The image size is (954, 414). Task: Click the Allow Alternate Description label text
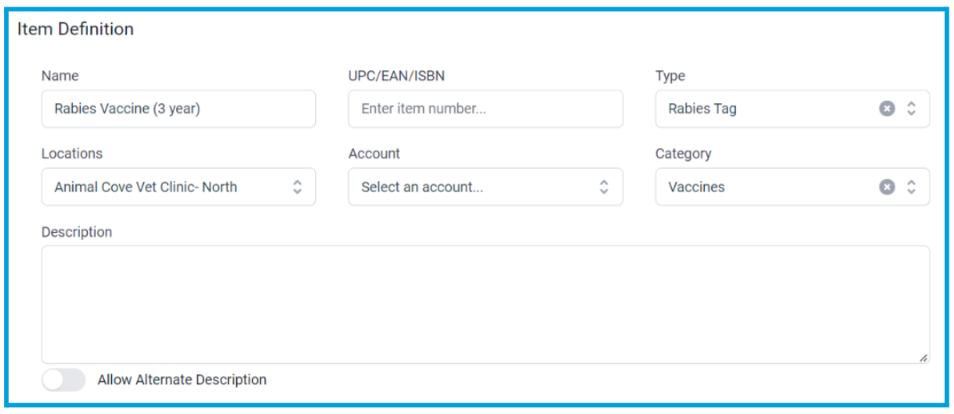[182, 380]
